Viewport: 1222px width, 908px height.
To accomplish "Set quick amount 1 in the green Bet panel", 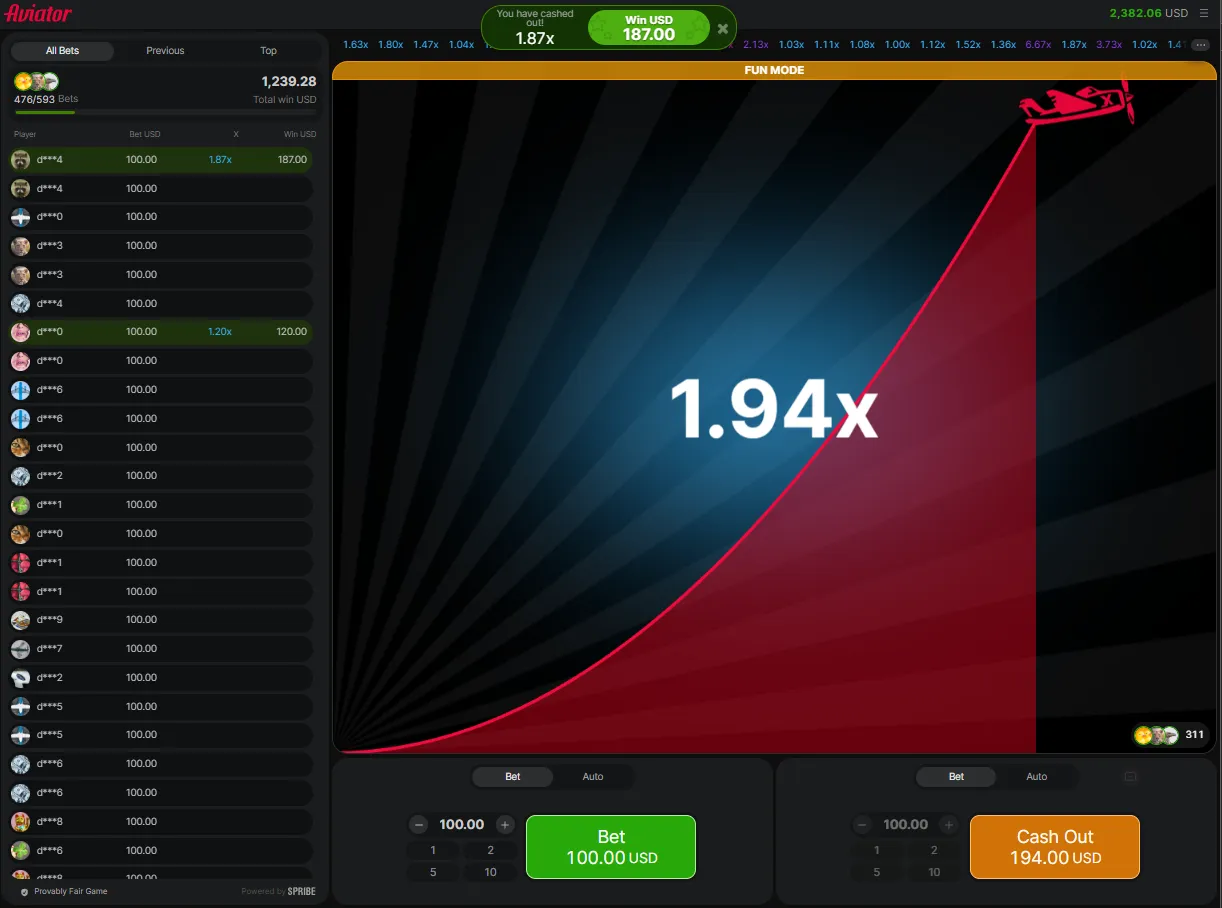I will 433,850.
